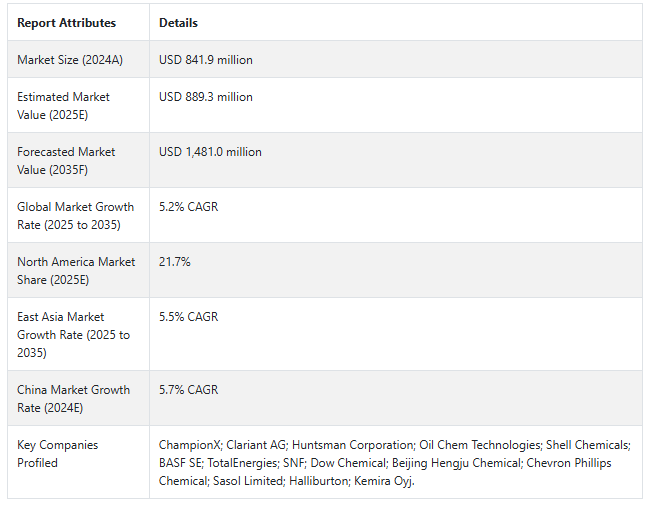This screenshot has height=505, width=646.
Task: Click the "5.2% CAGR" value
Action: (x=188, y=207)
